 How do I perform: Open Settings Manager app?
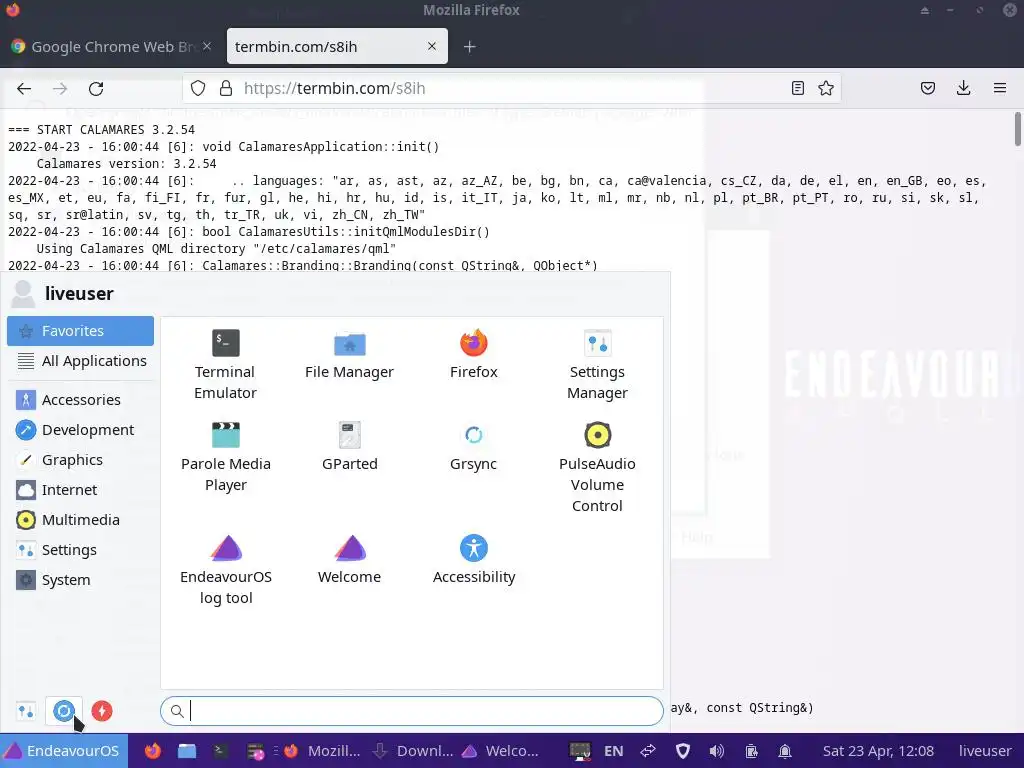point(597,364)
